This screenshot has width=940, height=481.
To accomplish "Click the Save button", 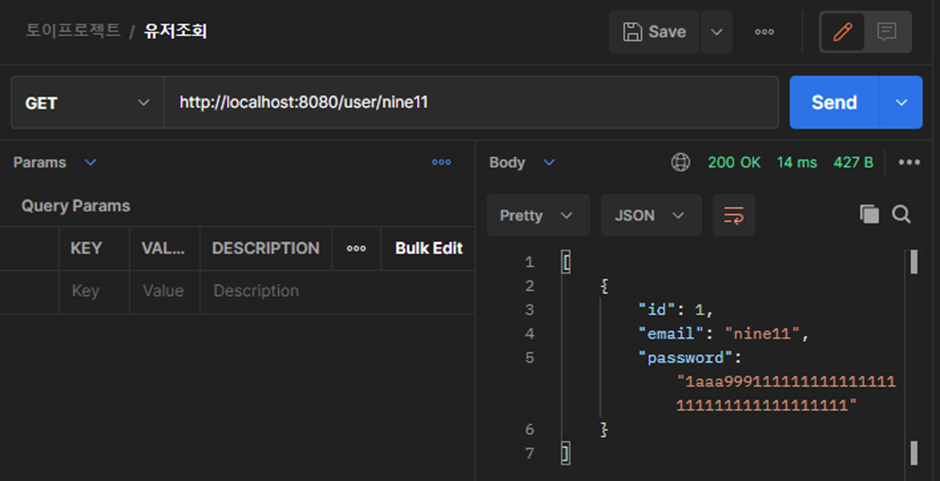I will click(654, 32).
